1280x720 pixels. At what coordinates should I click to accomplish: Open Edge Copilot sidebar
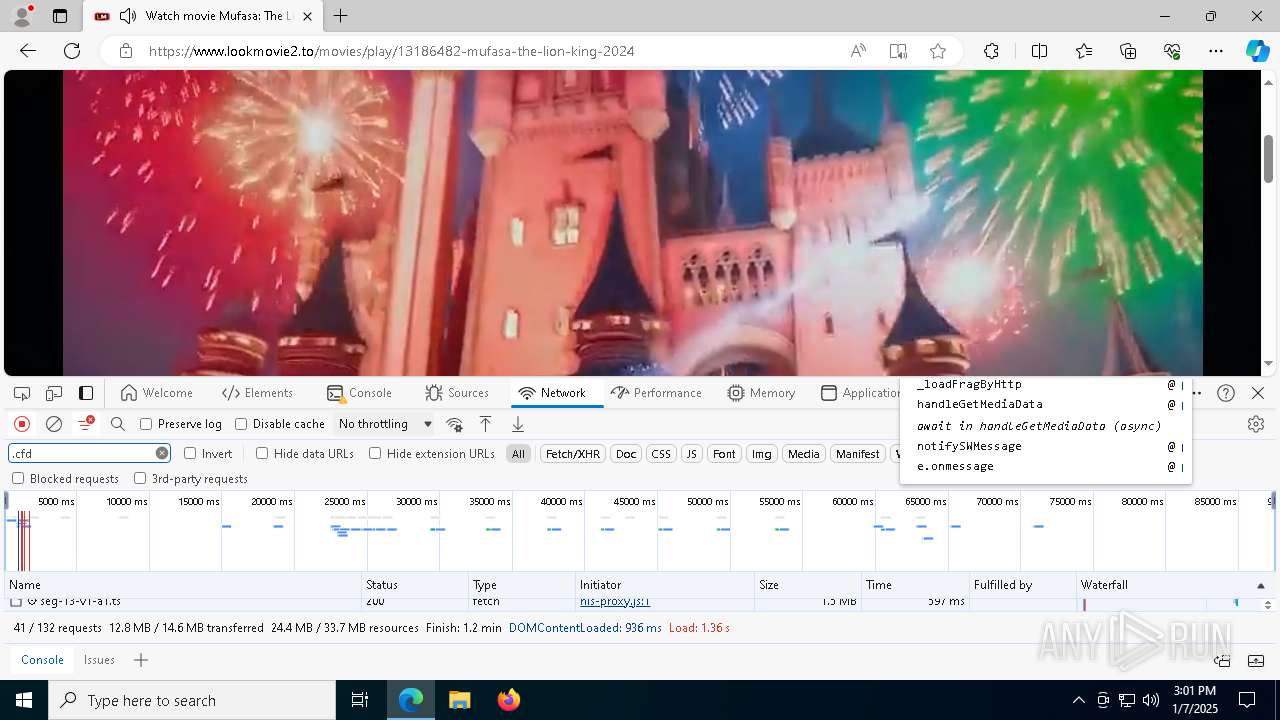[x=1257, y=51]
